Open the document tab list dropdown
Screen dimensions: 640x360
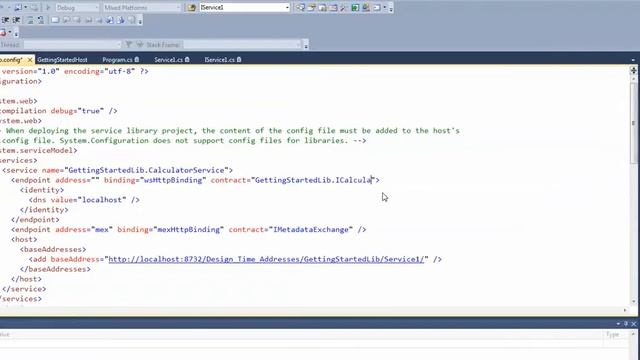[x=633, y=60]
